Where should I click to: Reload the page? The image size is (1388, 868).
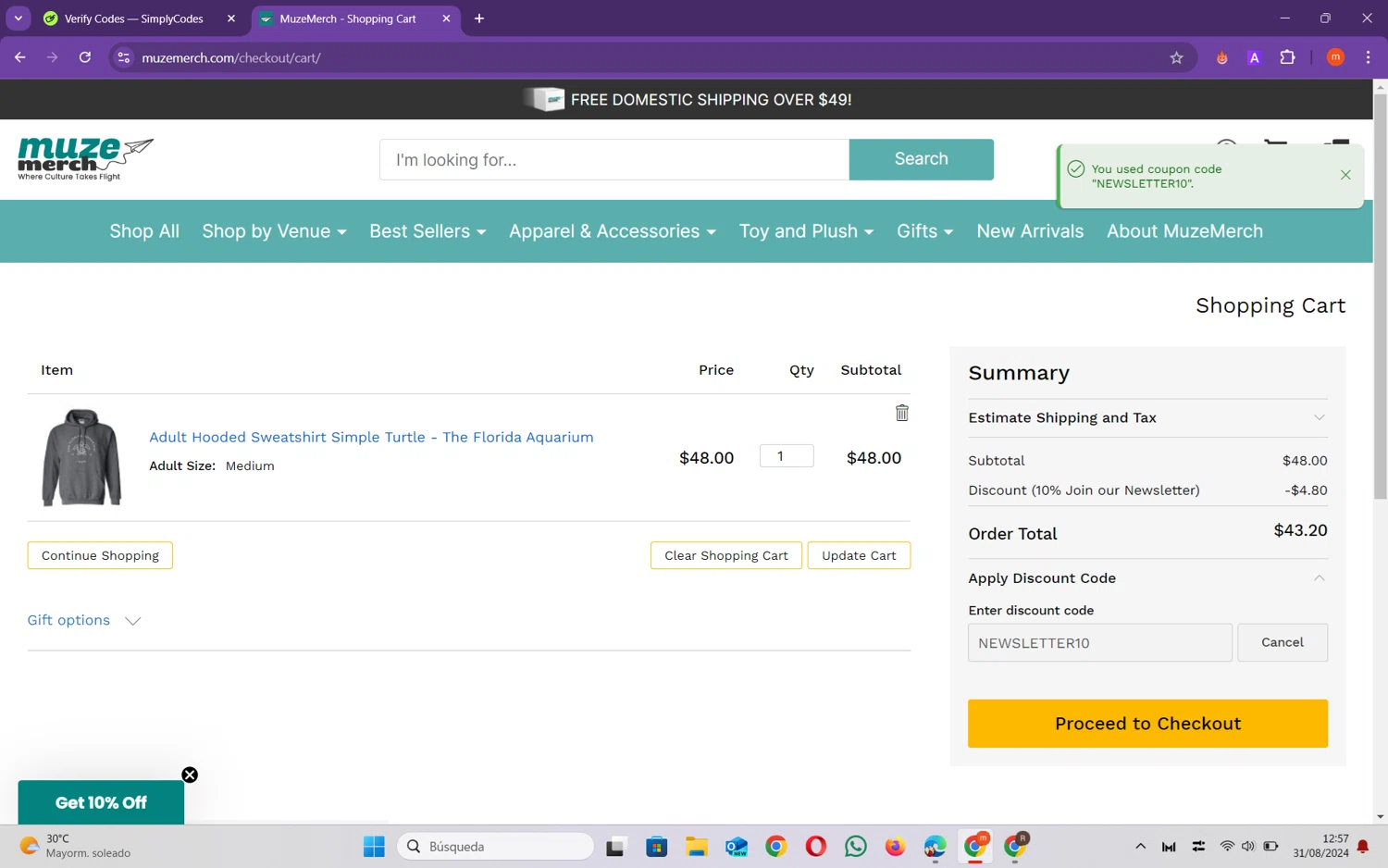coord(85,57)
